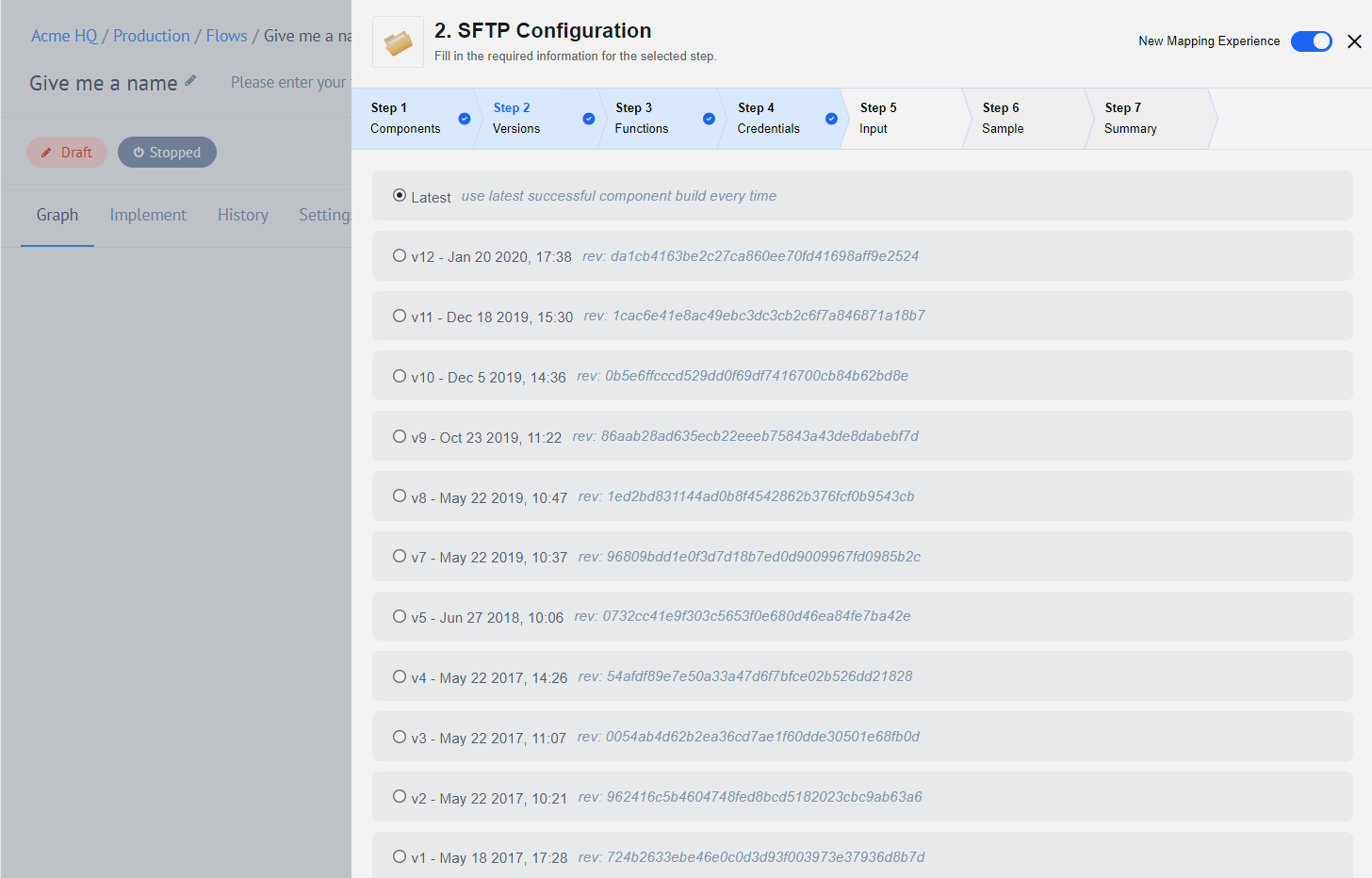Click 'use latest successful component build' description
This screenshot has width=1372, height=878.
619,195
